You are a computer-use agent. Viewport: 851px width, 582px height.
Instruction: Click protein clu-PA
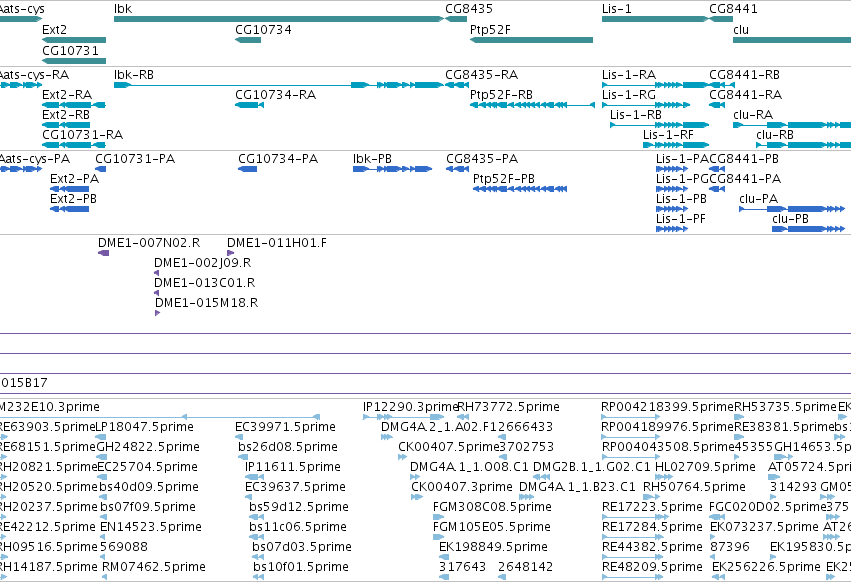pos(758,199)
